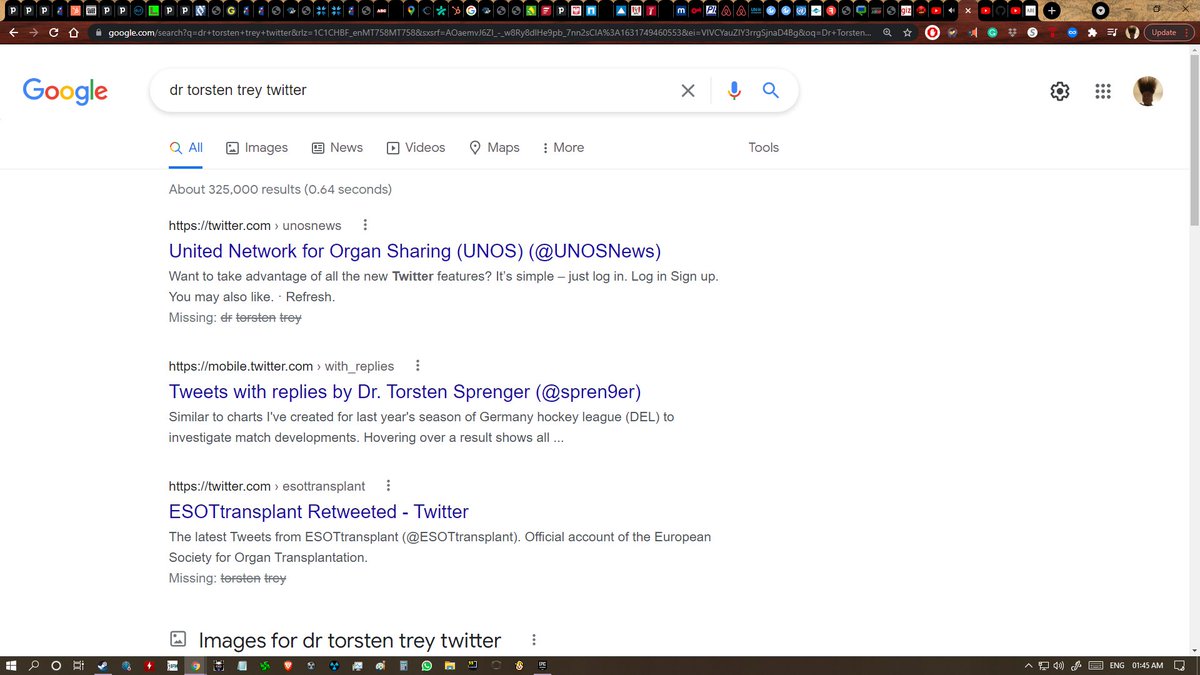Screen dimensions: 1200x675
Task: Open the media control playlist icon
Action: click(x=1112, y=32)
